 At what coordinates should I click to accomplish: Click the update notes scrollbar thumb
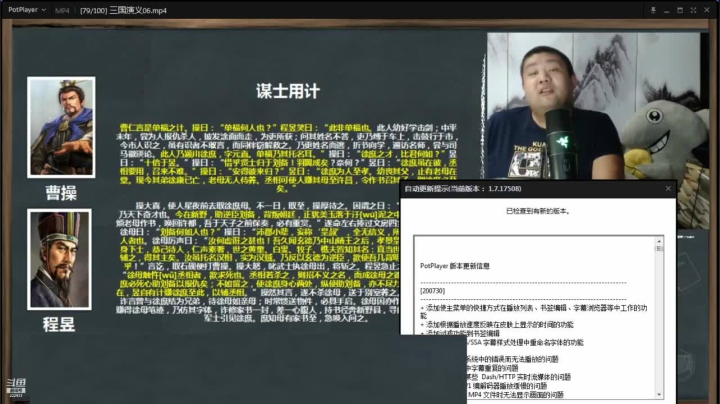[x=659, y=248]
